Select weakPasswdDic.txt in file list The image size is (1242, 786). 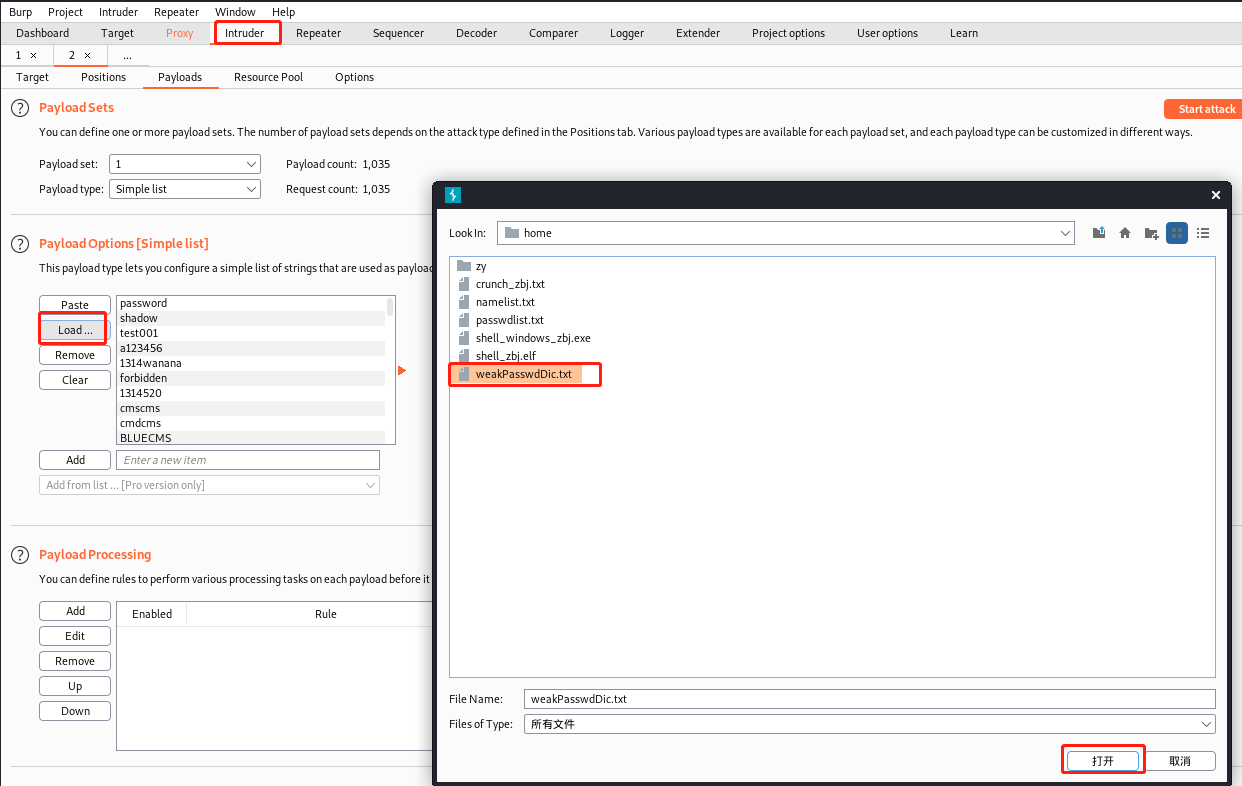coord(524,374)
